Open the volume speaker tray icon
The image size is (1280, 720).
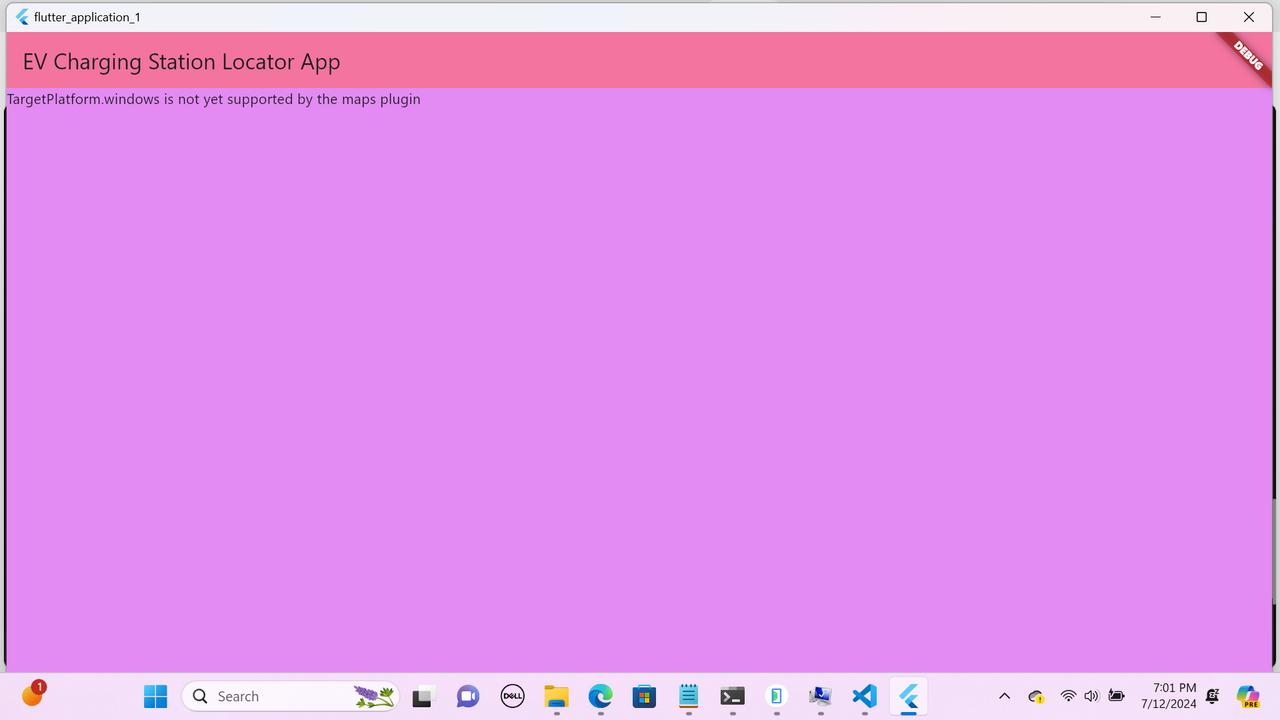pyautogui.click(x=1091, y=696)
